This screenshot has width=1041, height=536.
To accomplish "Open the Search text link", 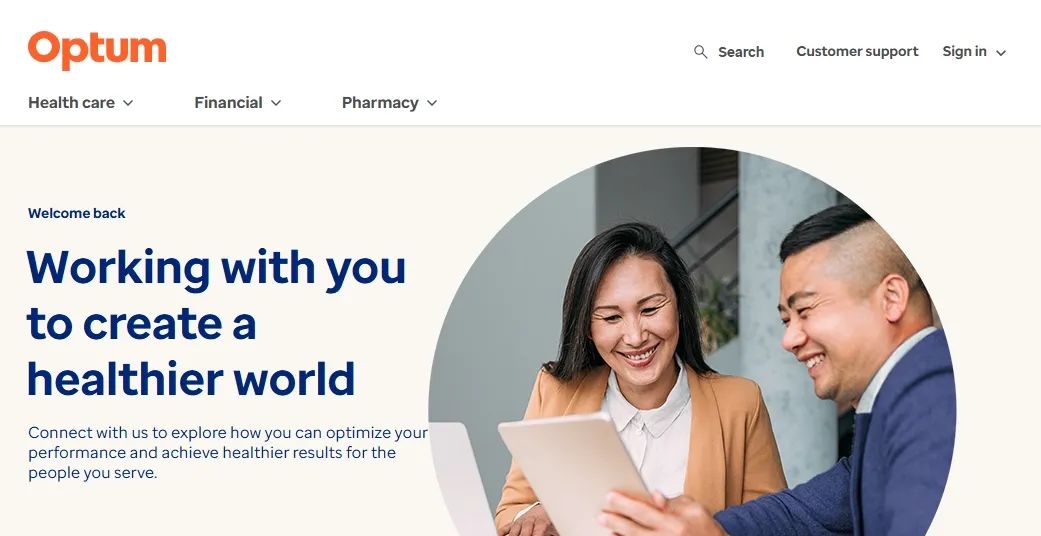I will [741, 52].
